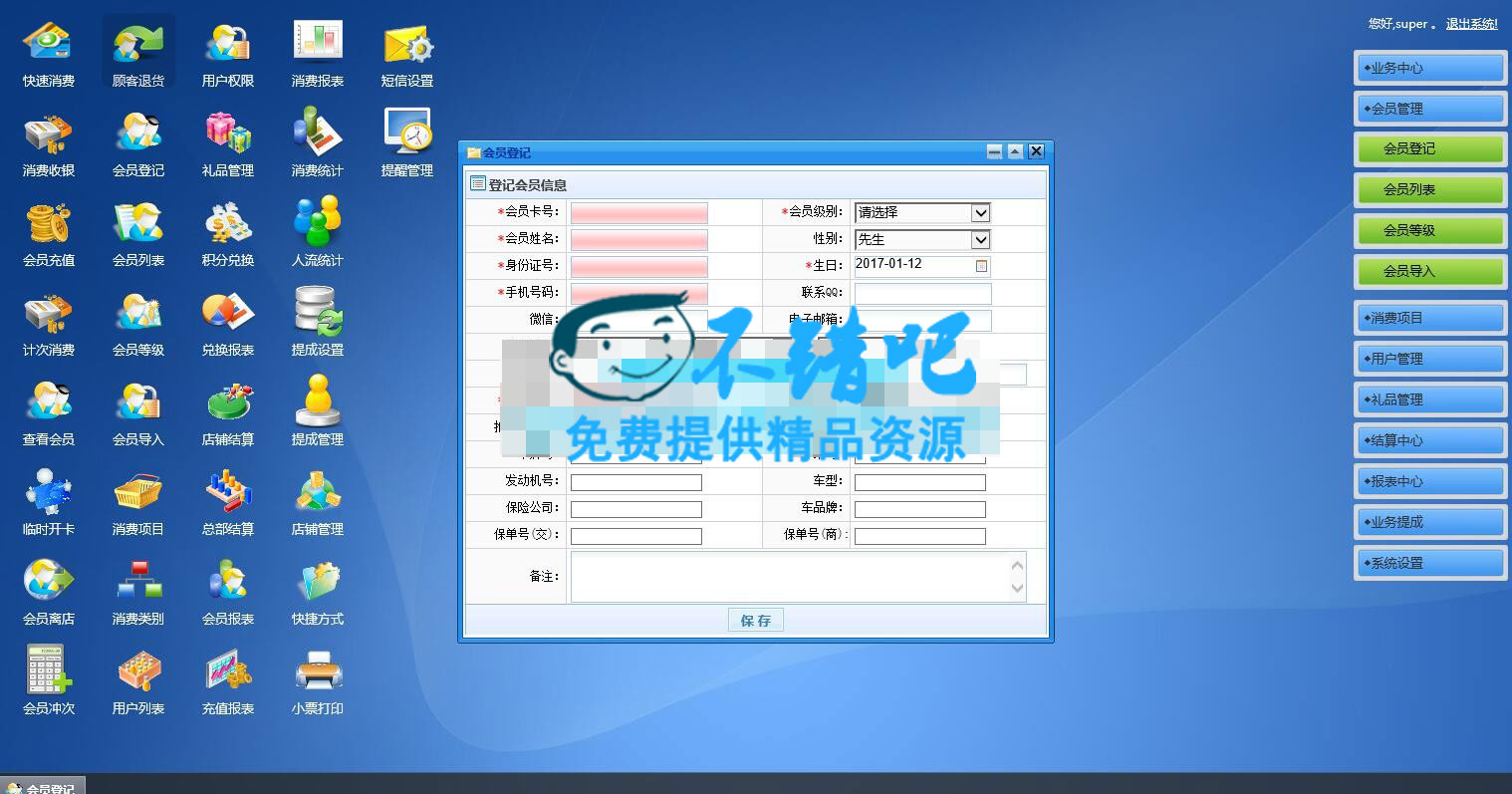1512x794 pixels.
Task: Open 小票打印 printer icon
Action: 317,682
